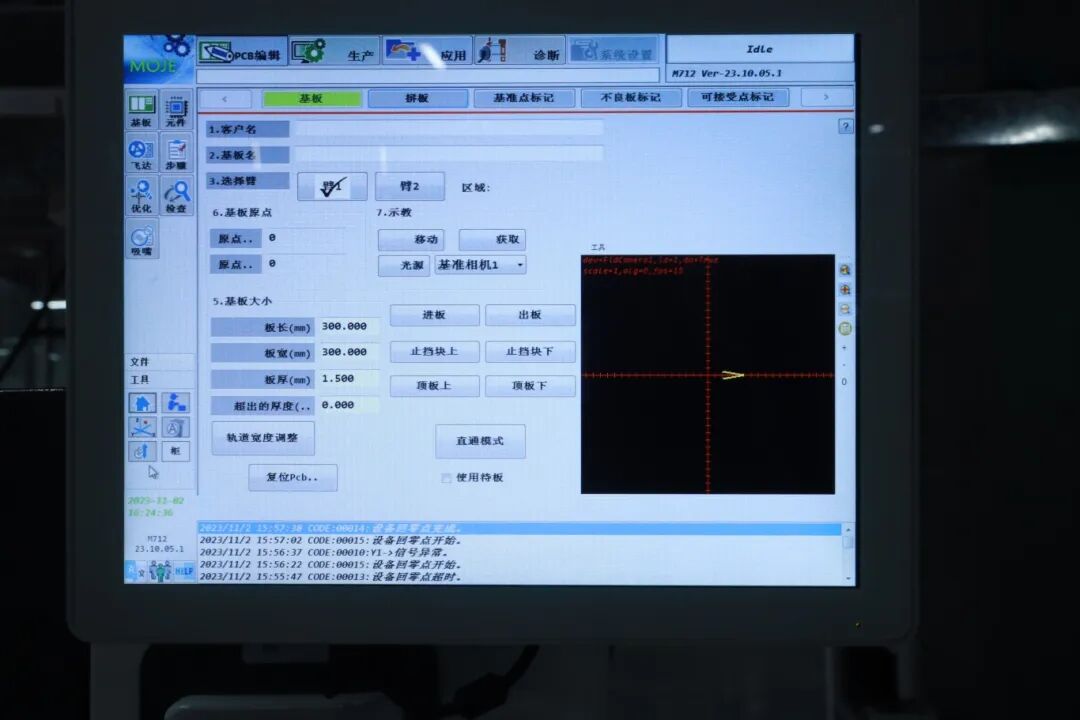Click the 吸嘴 (Nozzle) icon
Image resolution: width=1080 pixels, height=720 pixels.
(143, 240)
